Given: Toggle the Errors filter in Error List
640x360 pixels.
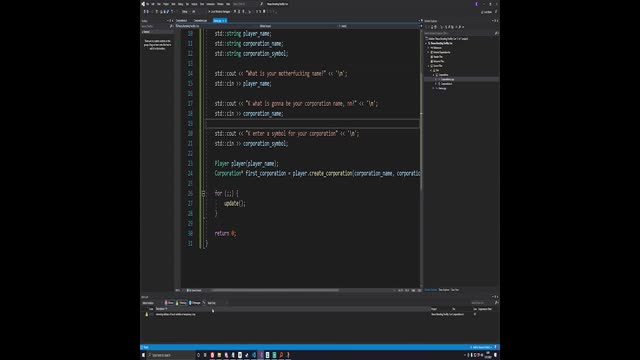Looking at the screenshot, I should 169,303.
